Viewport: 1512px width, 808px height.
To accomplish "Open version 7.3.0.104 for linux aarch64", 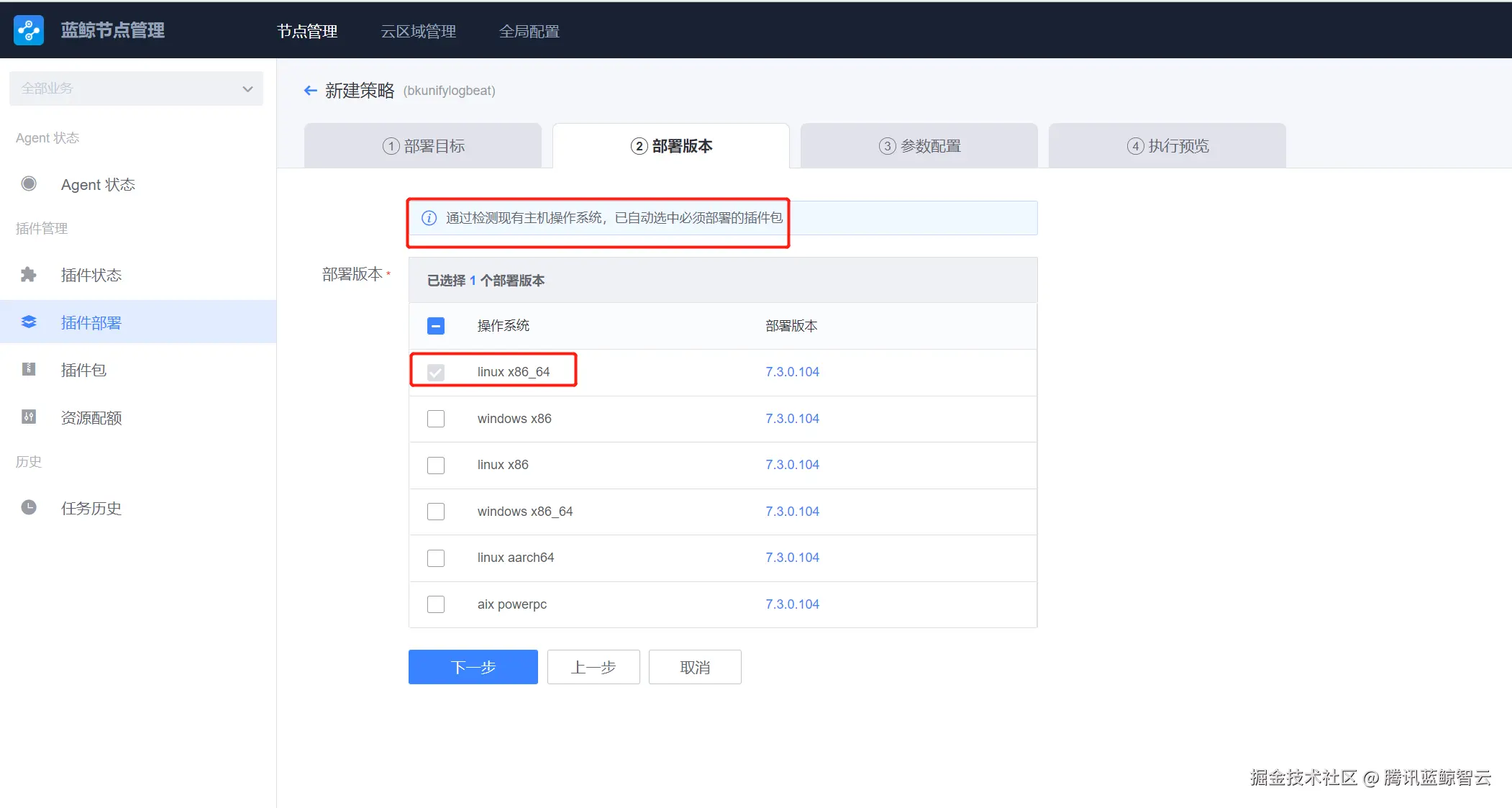I will pyautogui.click(x=793, y=558).
